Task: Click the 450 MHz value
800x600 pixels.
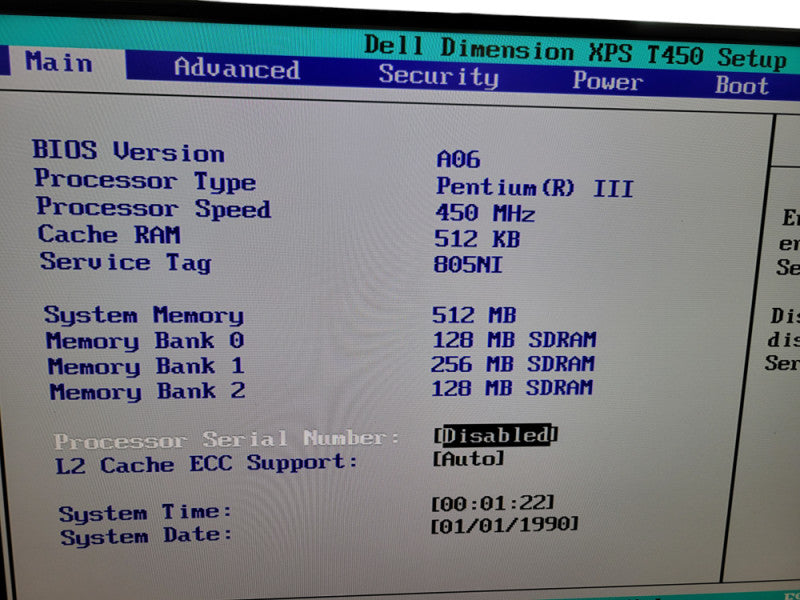Action: tap(485, 213)
